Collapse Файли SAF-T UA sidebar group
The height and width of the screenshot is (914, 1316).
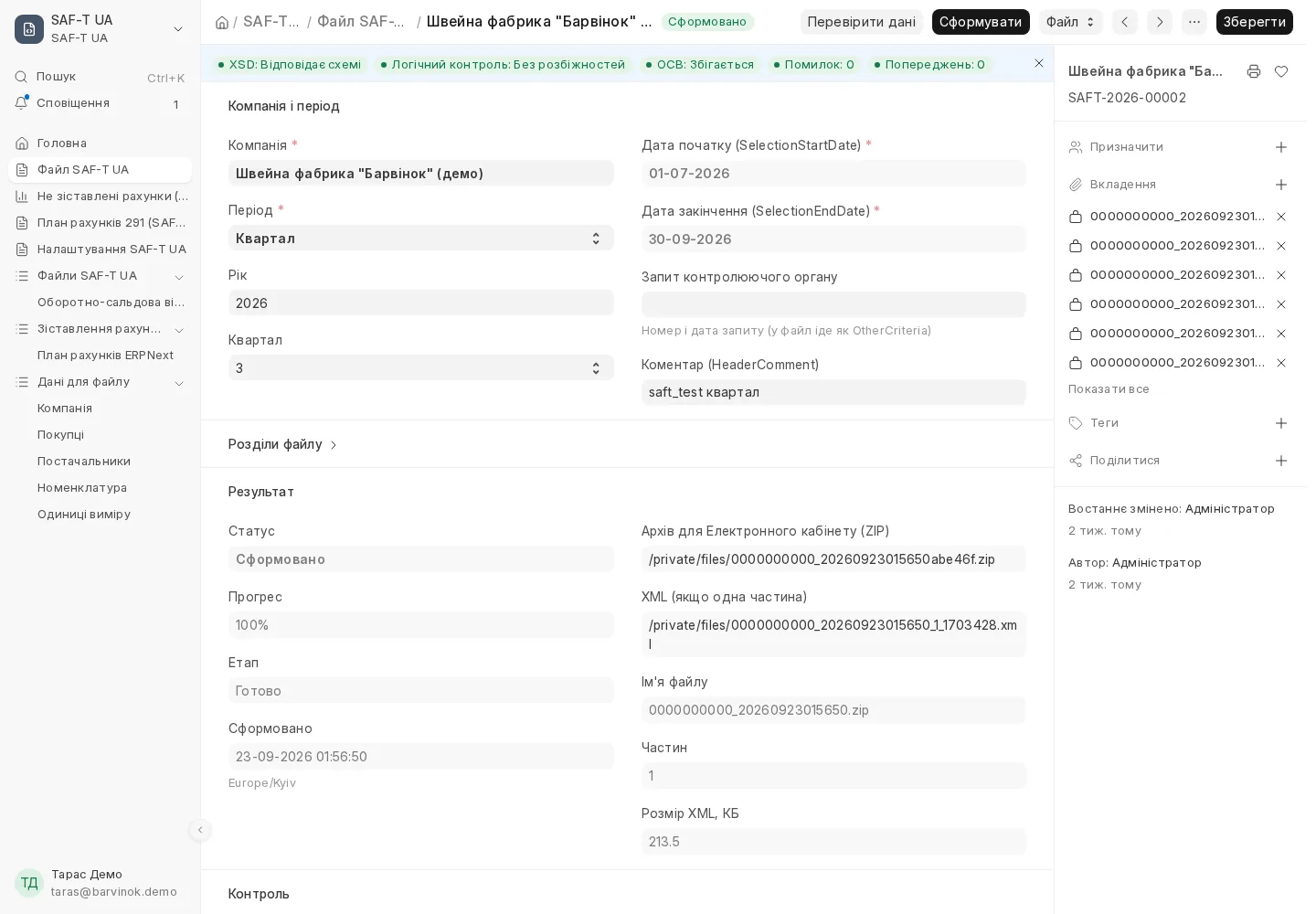click(179, 276)
